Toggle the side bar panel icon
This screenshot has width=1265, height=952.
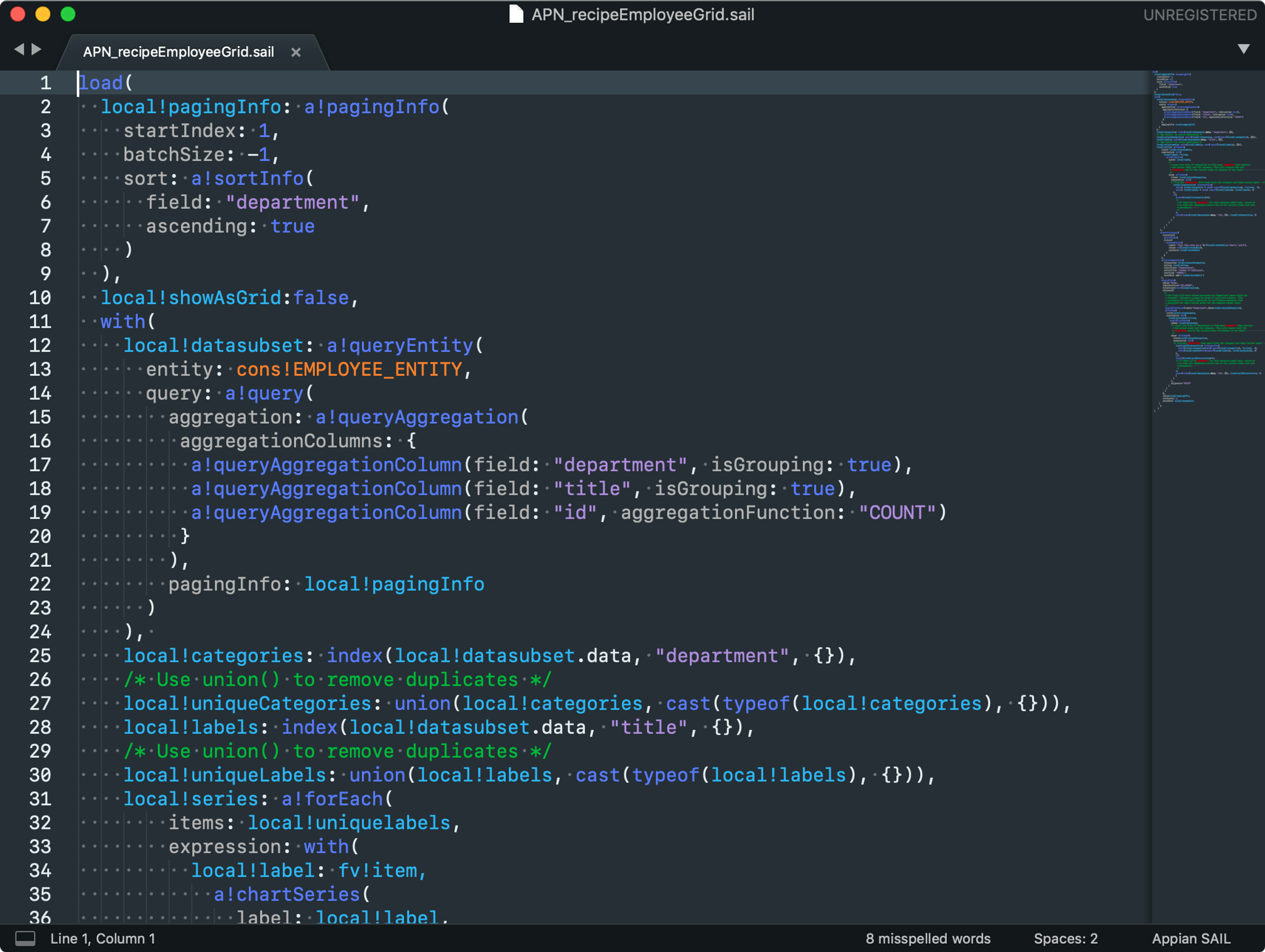click(x=25, y=938)
